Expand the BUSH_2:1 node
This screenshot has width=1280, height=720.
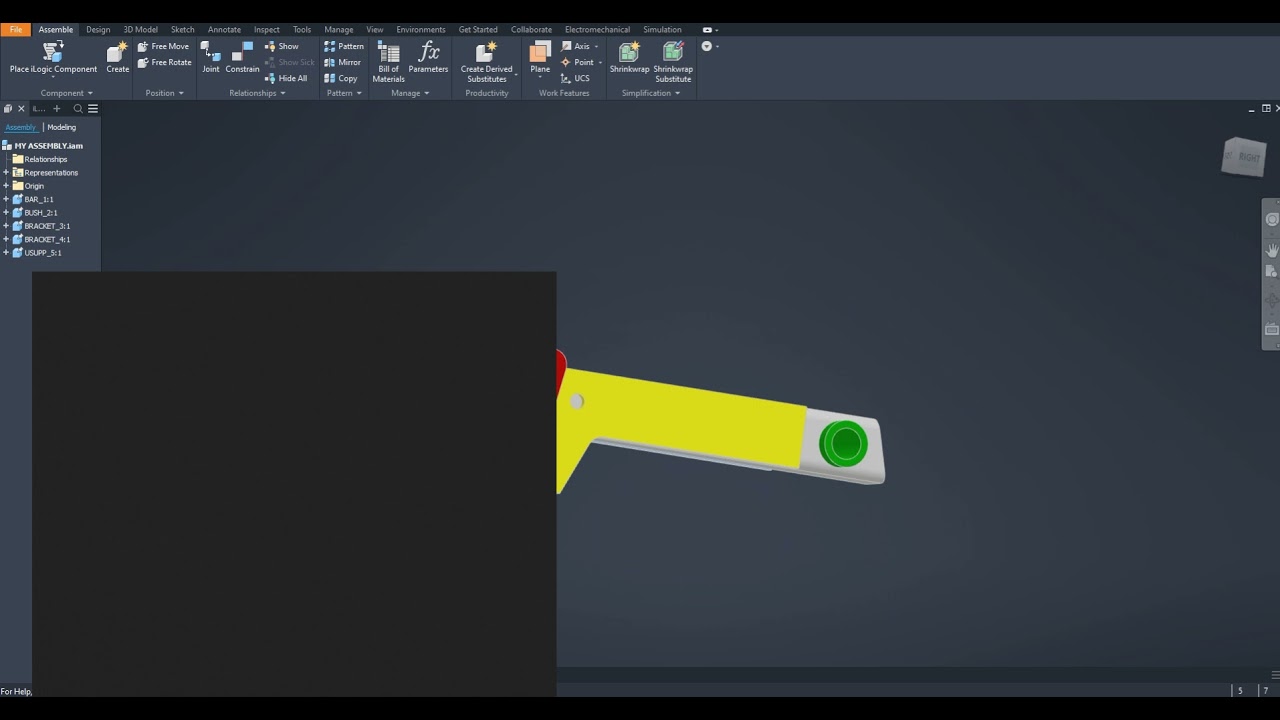tap(6, 212)
